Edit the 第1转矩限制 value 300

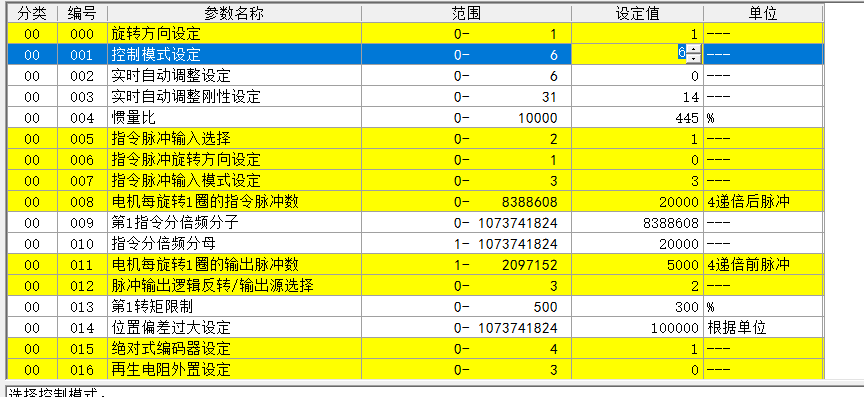point(637,306)
